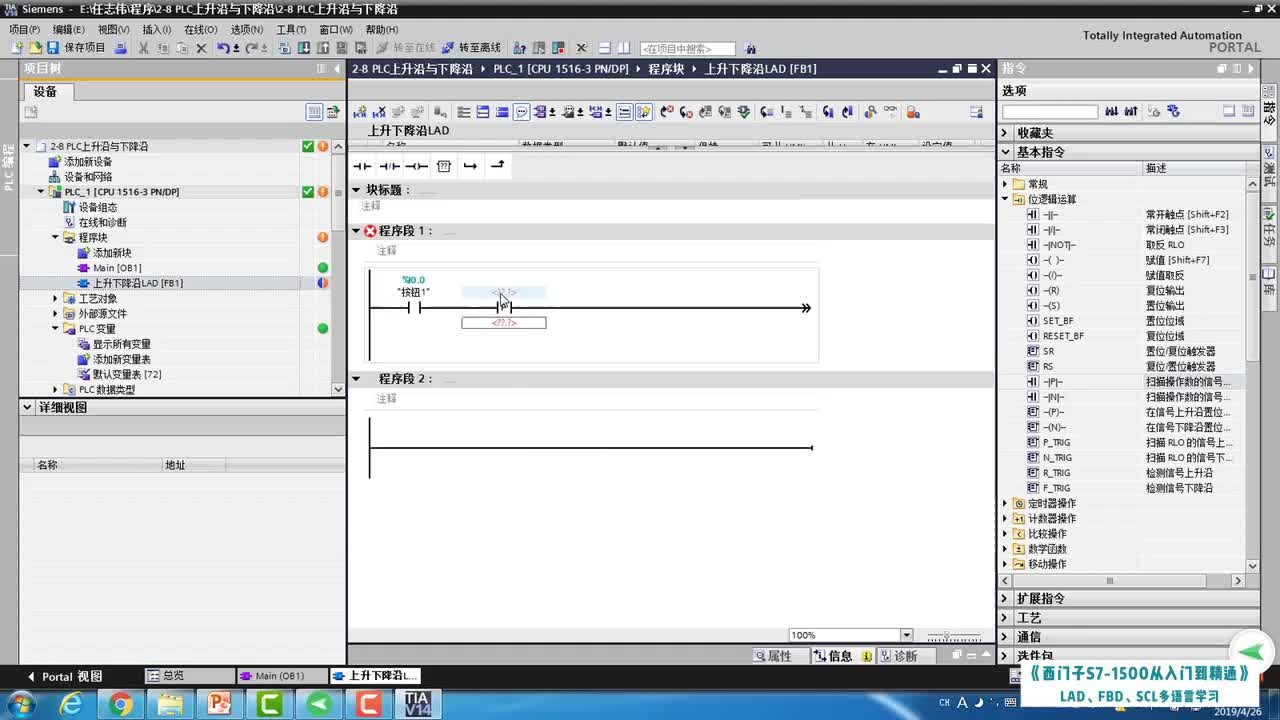Select the SR set/reset flip-flop instruction
The image size is (1280, 720).
pos(1048,351)
